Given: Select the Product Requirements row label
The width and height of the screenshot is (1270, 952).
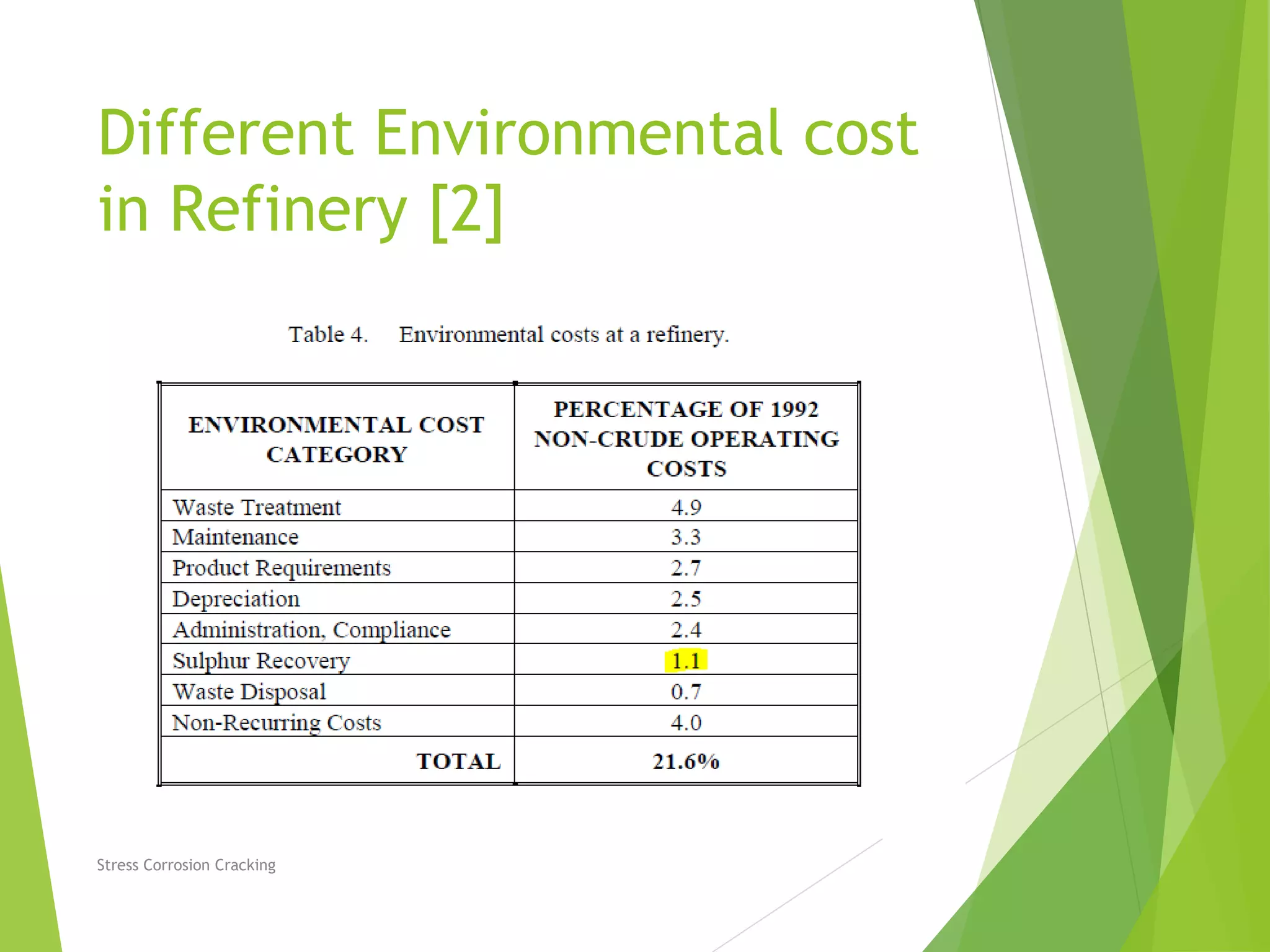Looking at the screenshot, I should [x=282, y=568].
